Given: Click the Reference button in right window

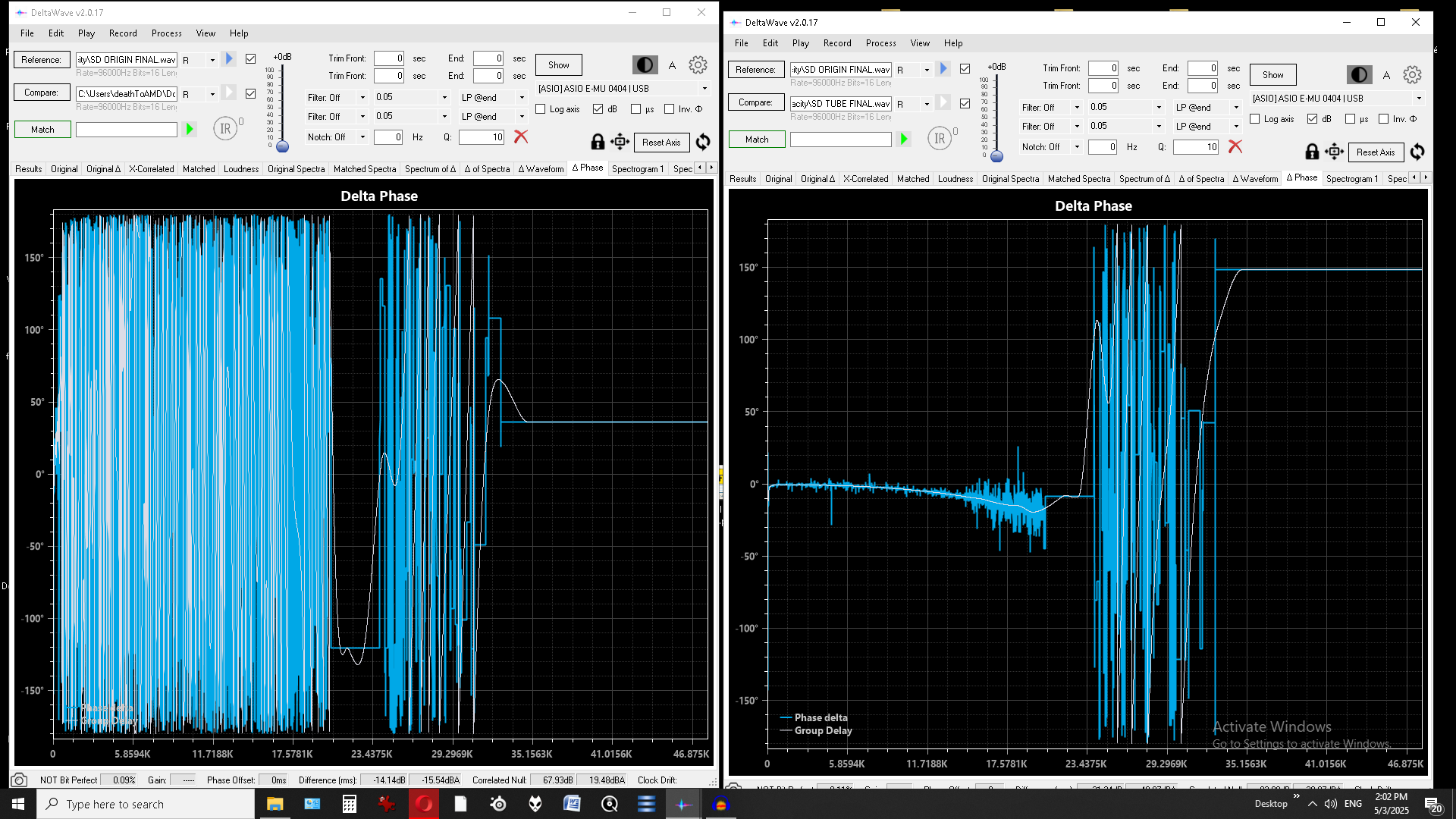Looking at the screenshot, I should tap(756, 69).
